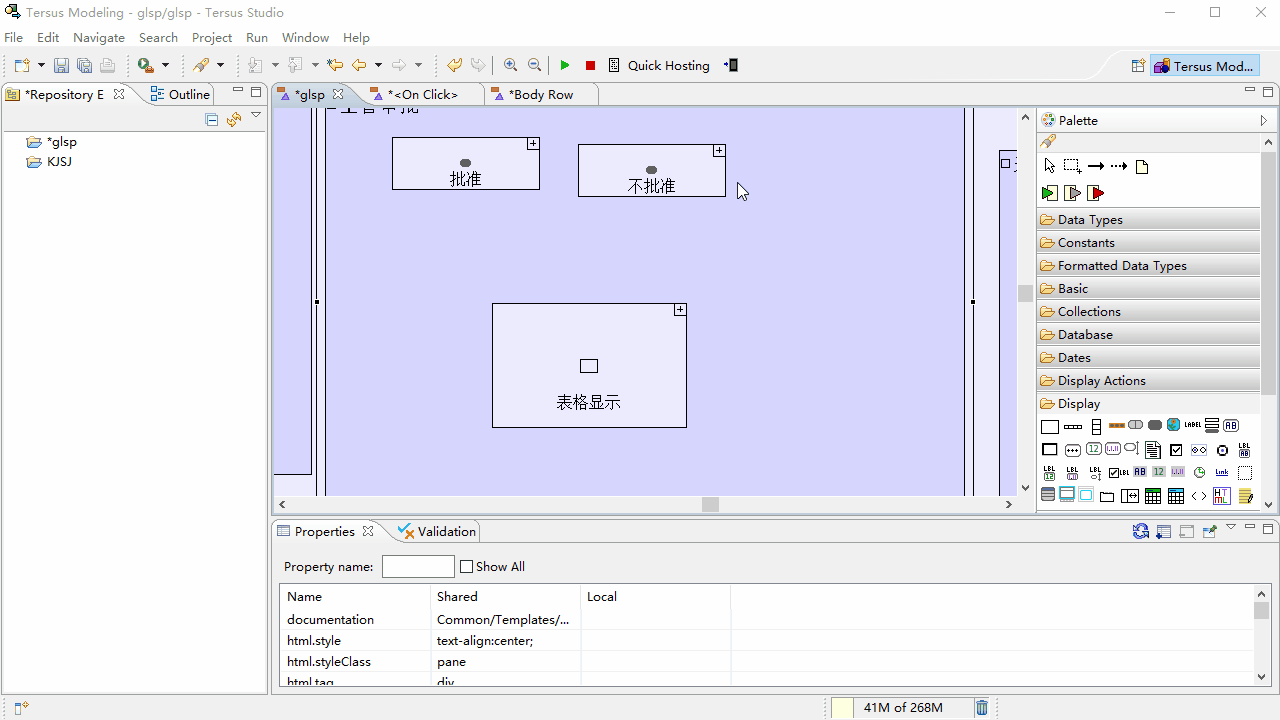
Task: Click the Collapse All icon in Repository Explorer
Action: [x=211, y=119]
